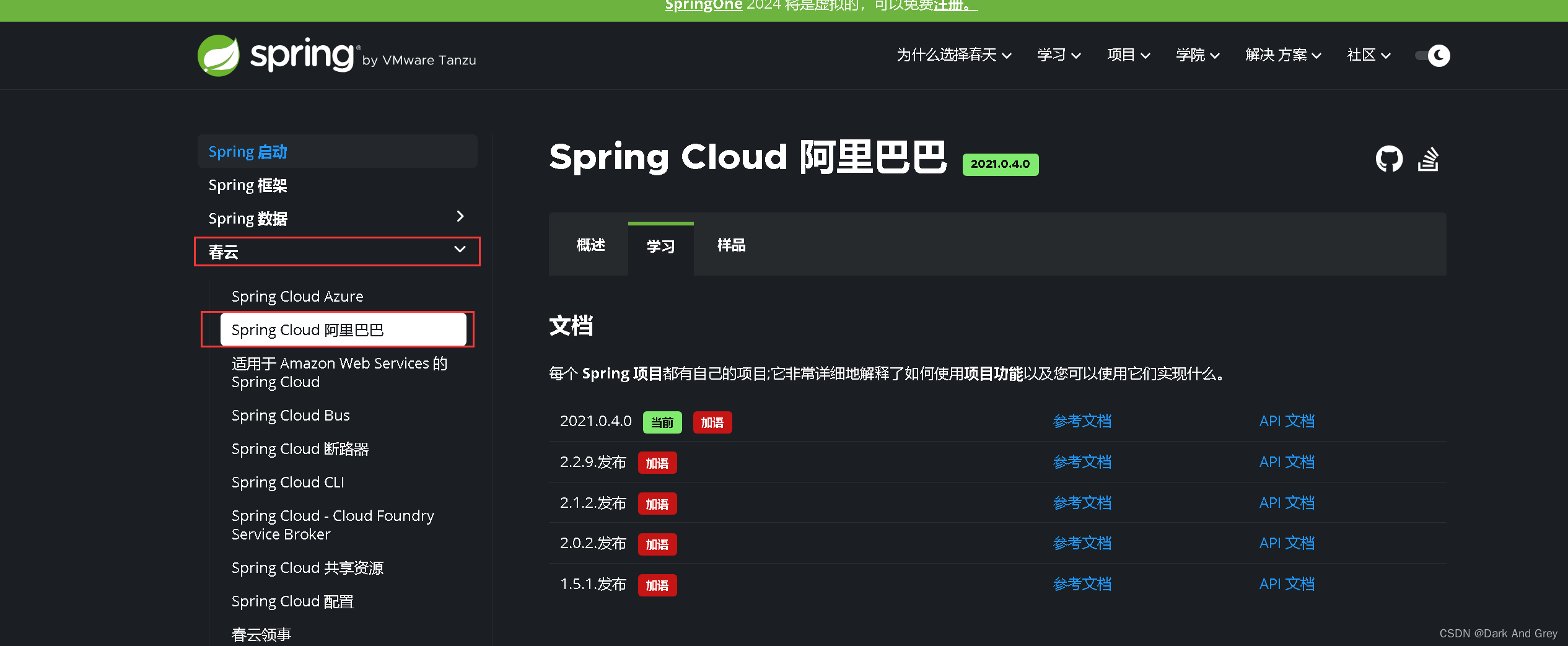Viewport: 1568px width, 646px height.
Task: Click the green 2021.0.4.0 version badge
Action: (1000, 164)
